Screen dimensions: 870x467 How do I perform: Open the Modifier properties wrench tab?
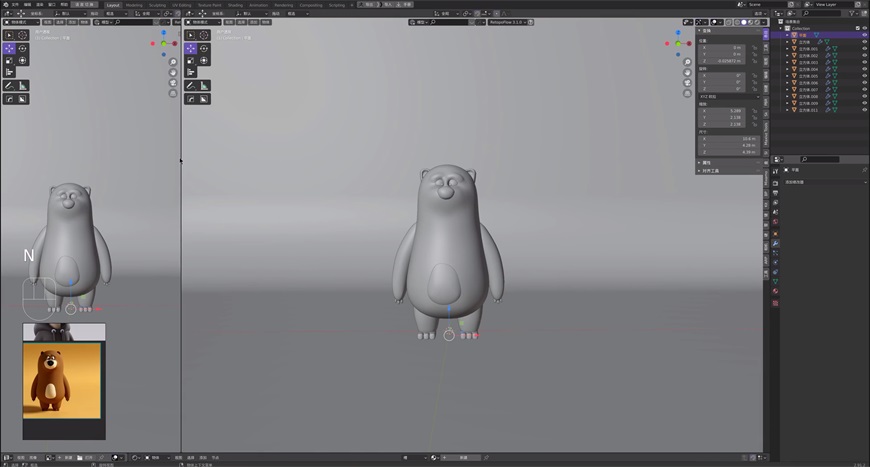pos(775,243)
